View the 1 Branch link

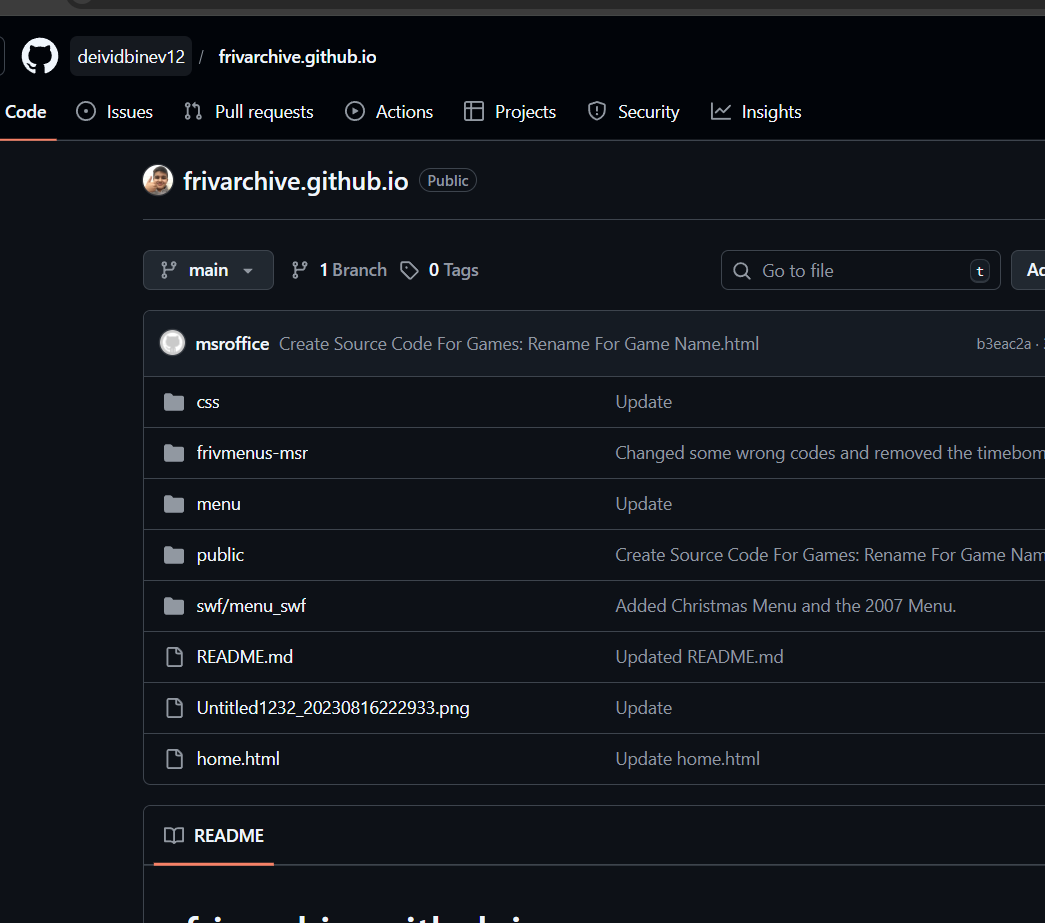[339, 270]
